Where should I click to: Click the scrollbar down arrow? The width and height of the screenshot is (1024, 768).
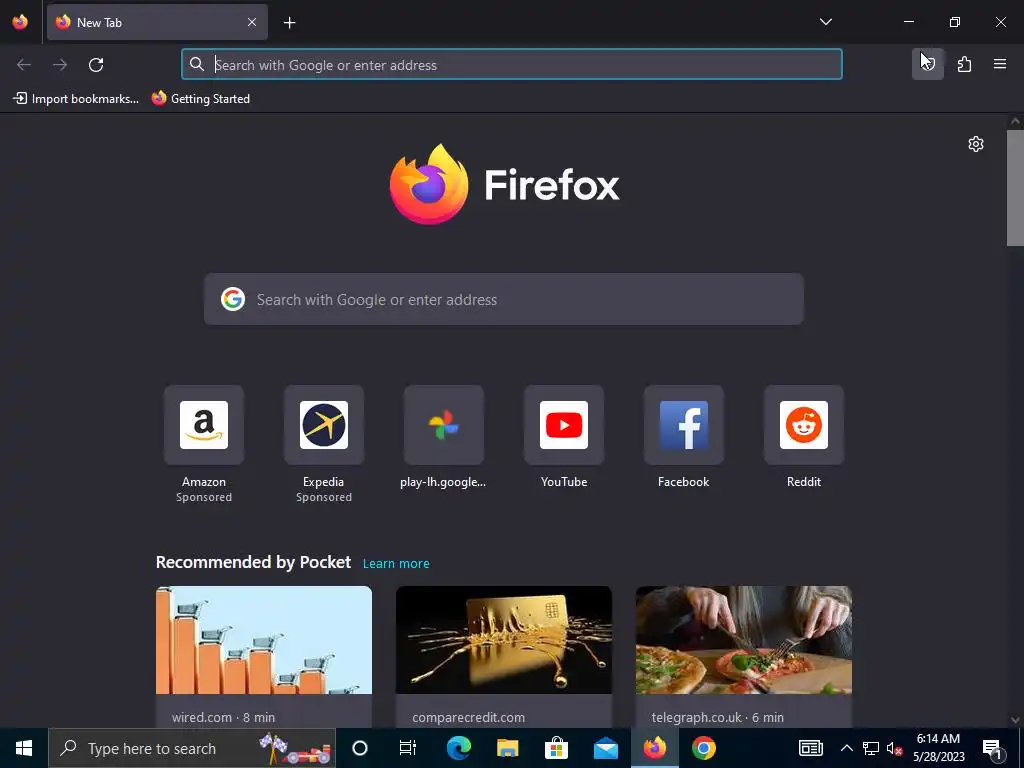1015,720
